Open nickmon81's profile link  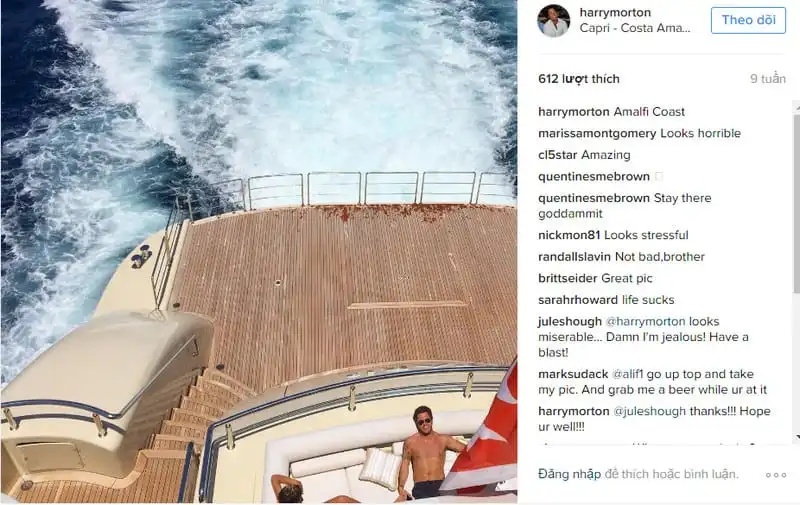(x=569, y=235)
